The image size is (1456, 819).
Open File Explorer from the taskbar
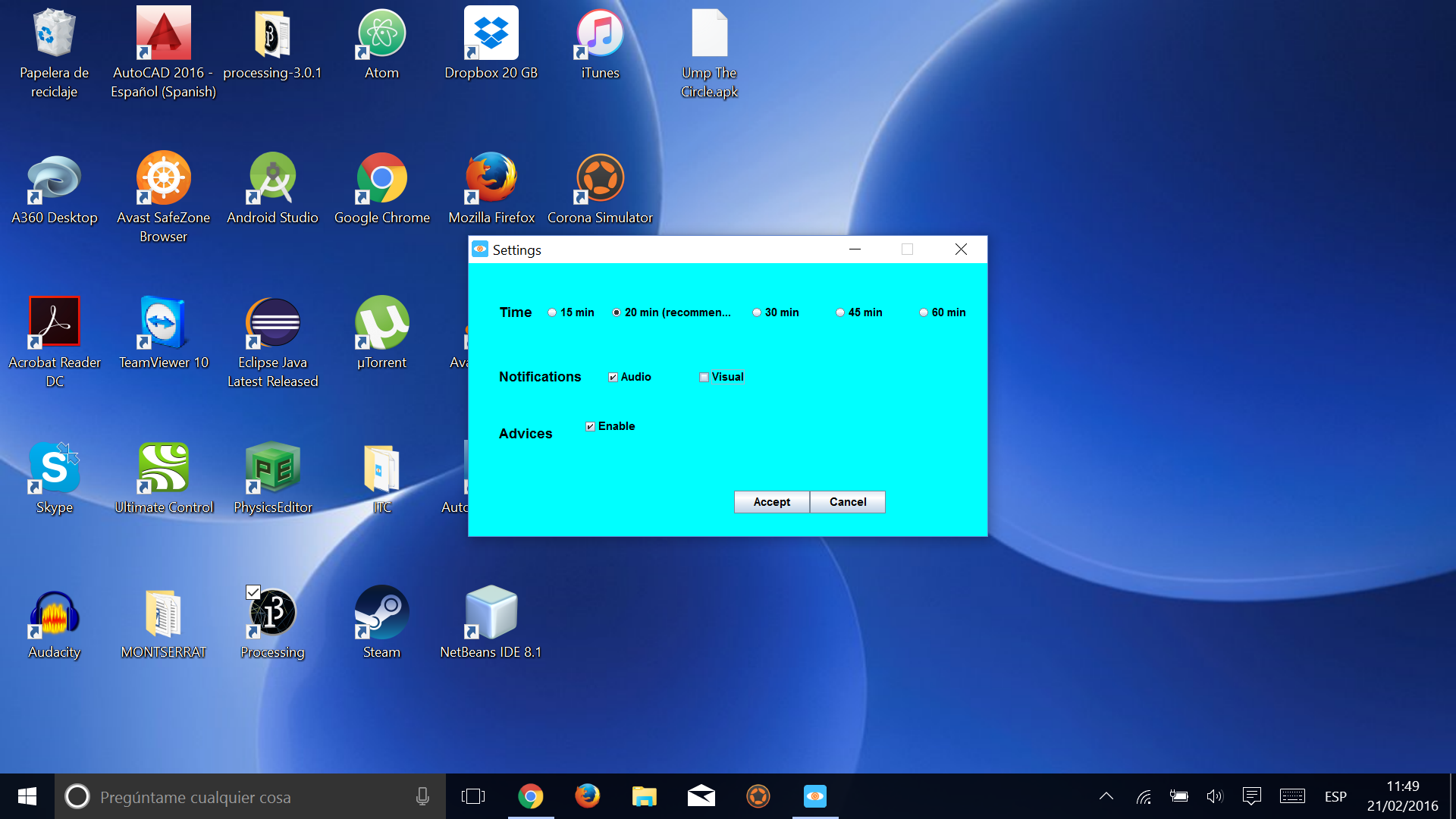pos(644,796)
